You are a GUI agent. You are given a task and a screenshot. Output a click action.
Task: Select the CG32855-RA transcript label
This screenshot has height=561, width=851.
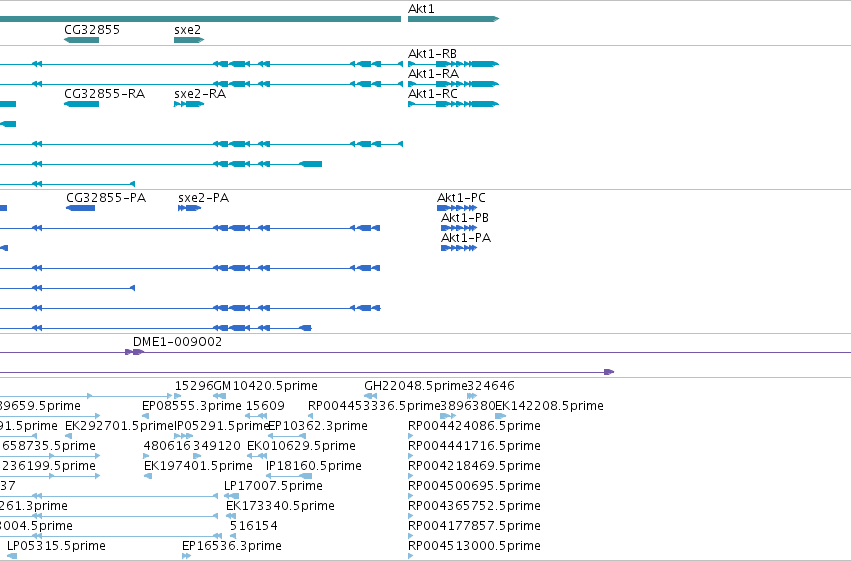click(x=104, y=94)
